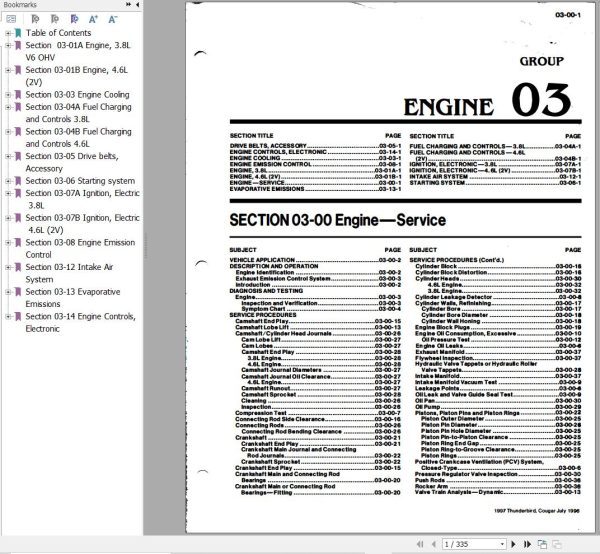Expand Section 03-01B Engine 4.6L node
This screenshot has height=554, width=600.
tap(8, 70)
